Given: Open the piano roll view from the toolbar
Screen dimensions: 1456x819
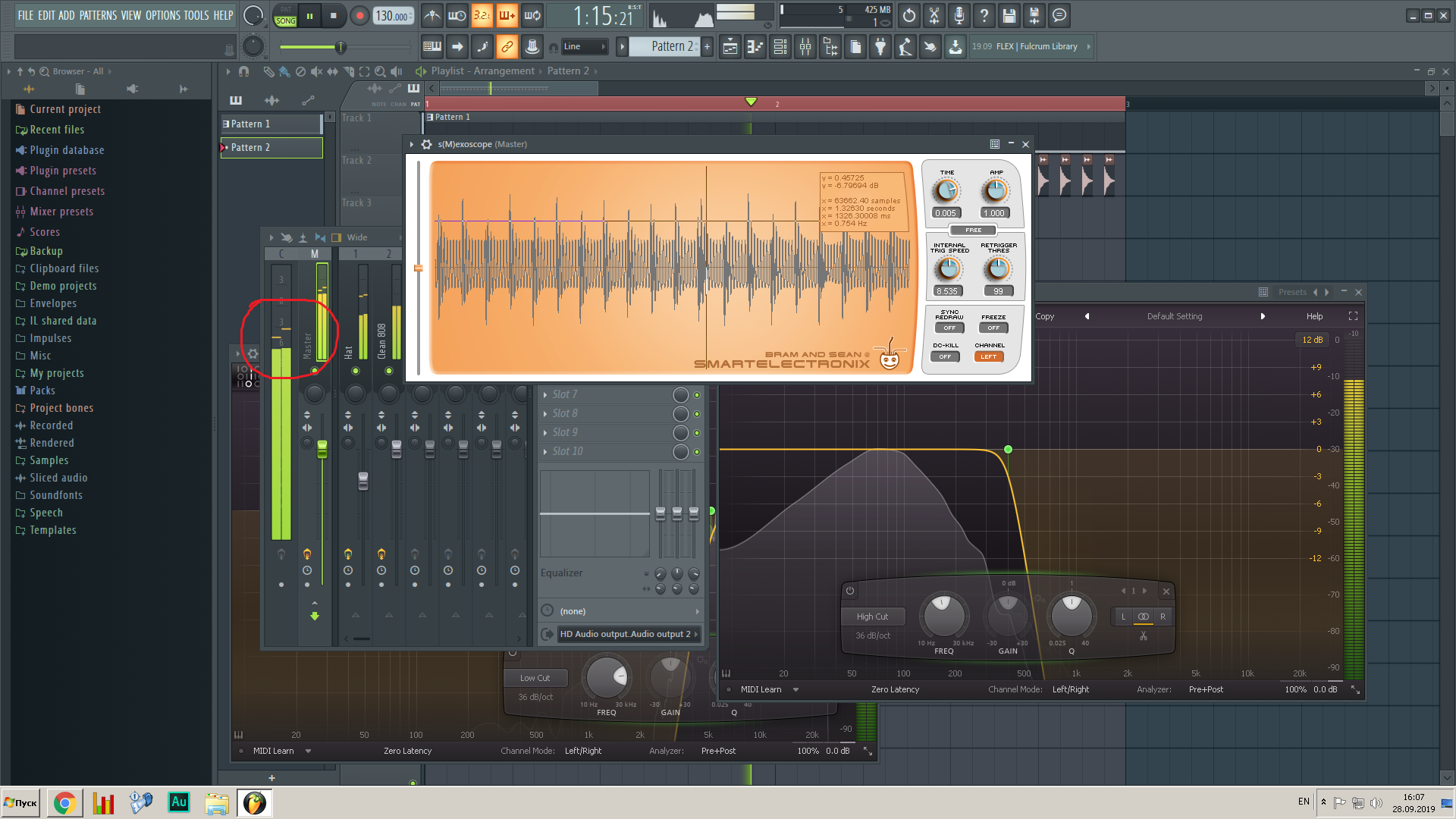Looking at the screenshot, I should point(755,47).
